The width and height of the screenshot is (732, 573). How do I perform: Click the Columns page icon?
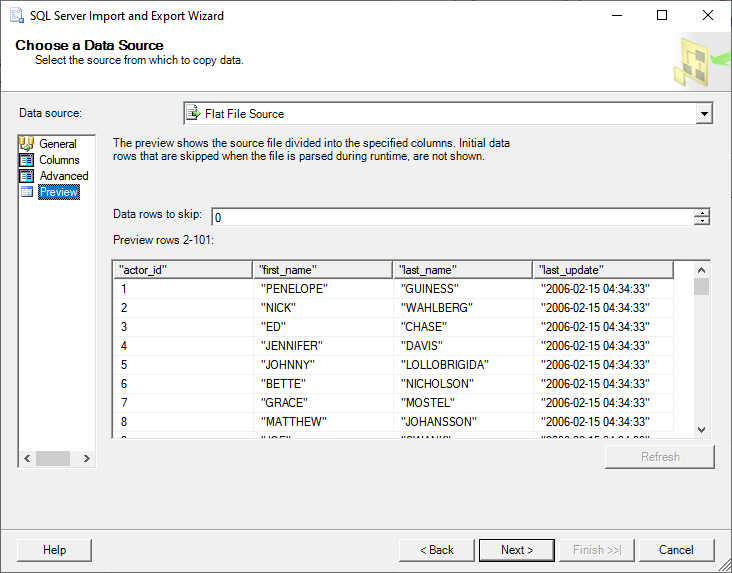click(x=27, y=160)
